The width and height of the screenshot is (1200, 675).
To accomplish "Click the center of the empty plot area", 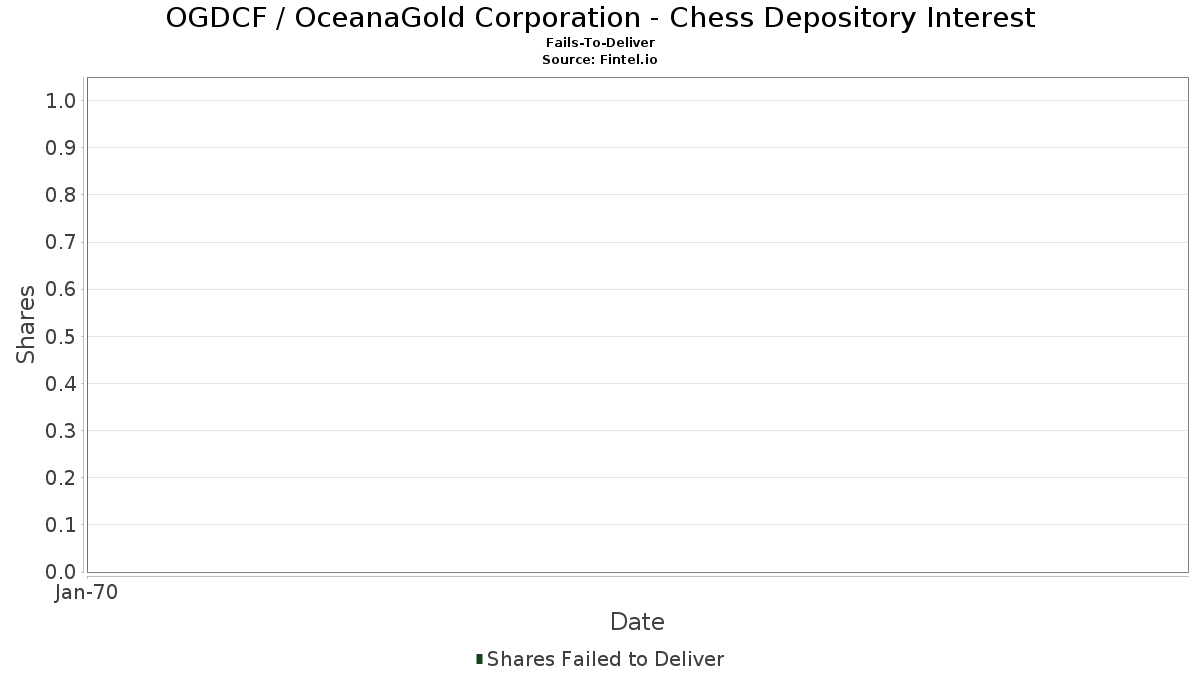I will click(x=637, y=325).
